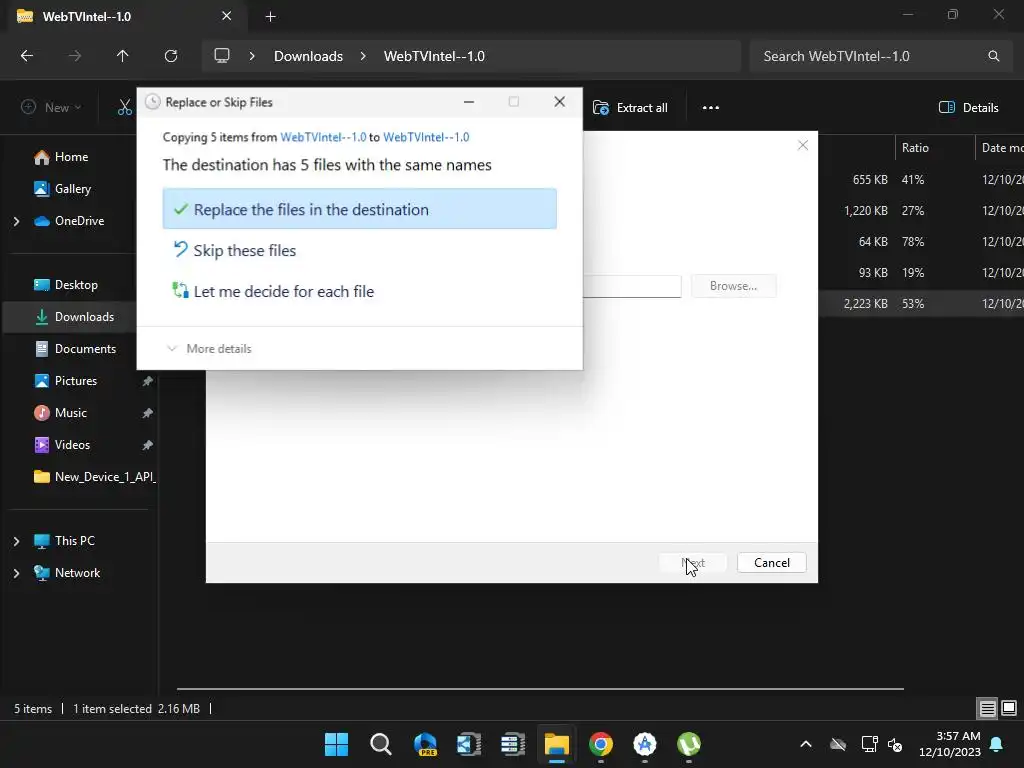The image size is (1024, 768).
Task: Choose Skip these files
Action: click(359, 250)
